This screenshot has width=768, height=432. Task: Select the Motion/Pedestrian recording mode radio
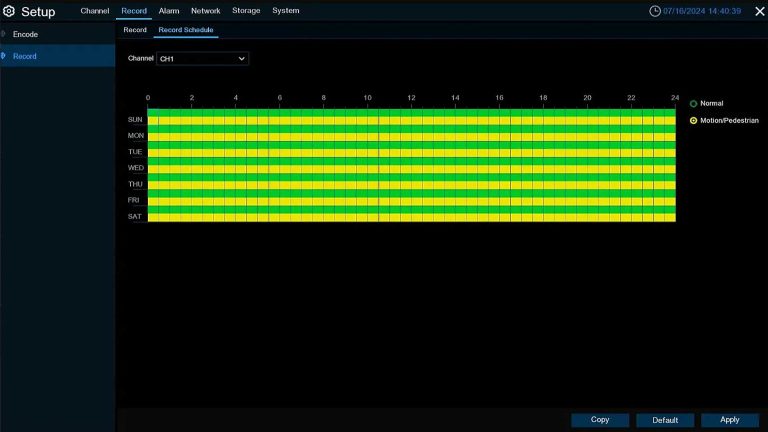tap(694, 121)
